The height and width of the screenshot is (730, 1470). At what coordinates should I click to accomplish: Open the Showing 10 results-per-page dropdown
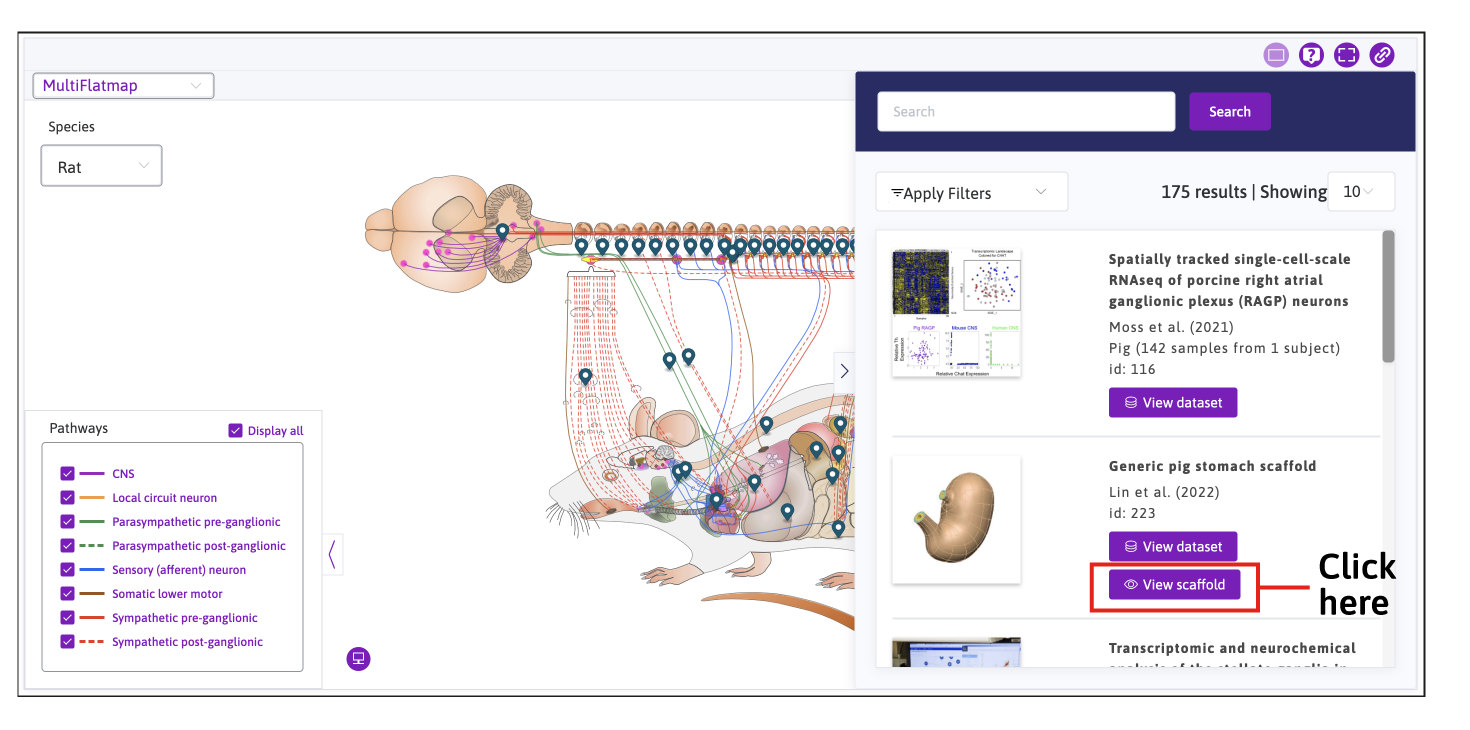click(1361, 192)
